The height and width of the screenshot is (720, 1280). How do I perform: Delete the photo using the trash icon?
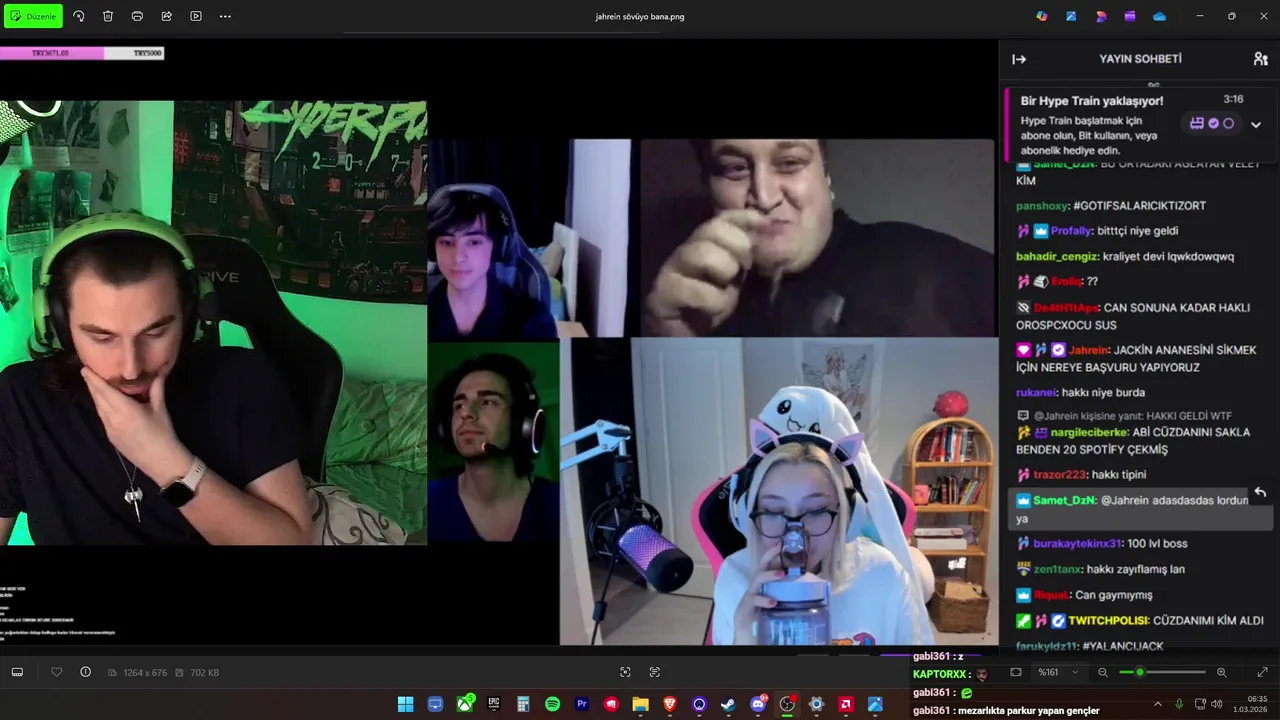108,16
